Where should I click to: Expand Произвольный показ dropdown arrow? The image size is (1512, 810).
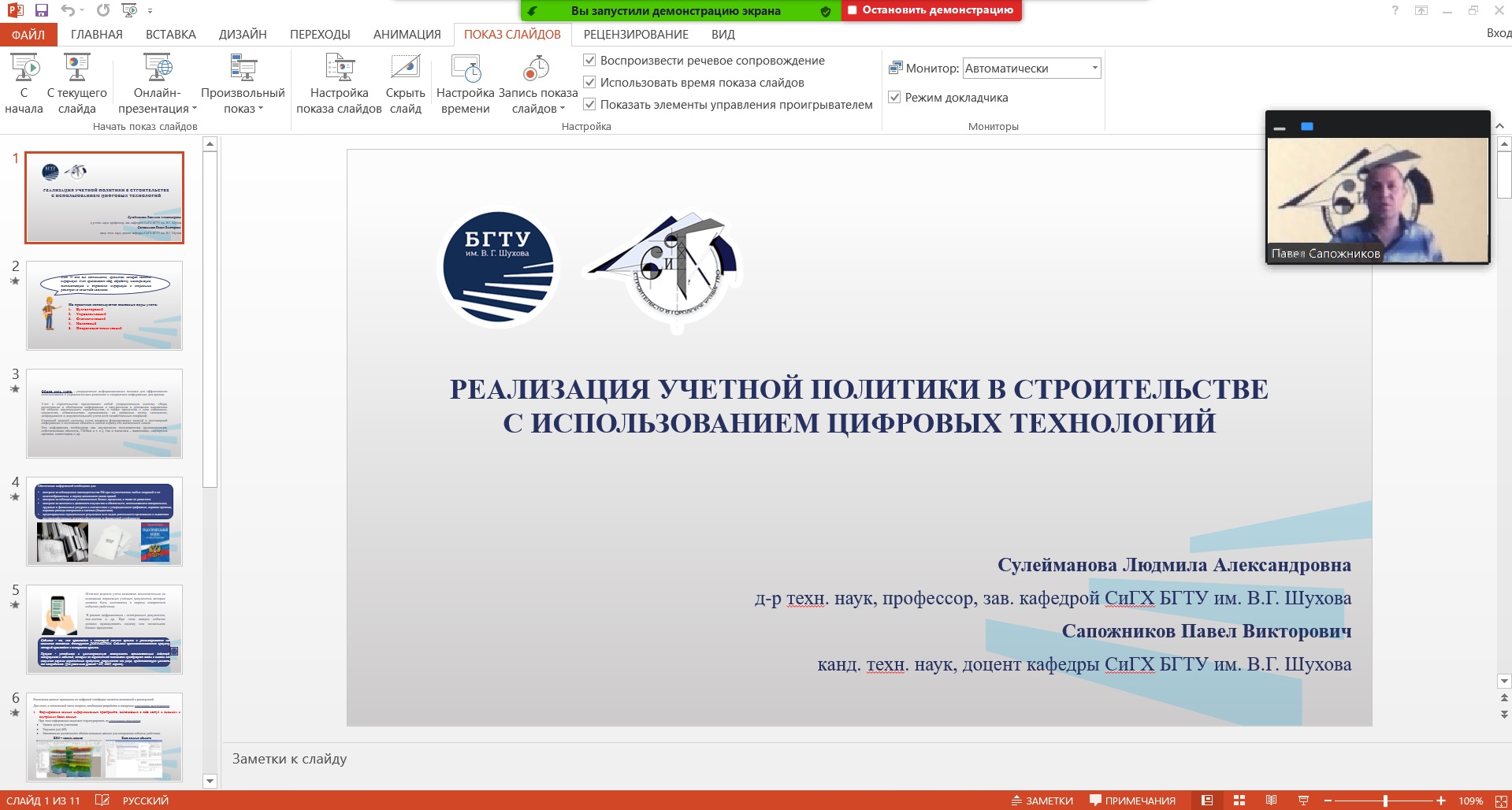point(261,109)
